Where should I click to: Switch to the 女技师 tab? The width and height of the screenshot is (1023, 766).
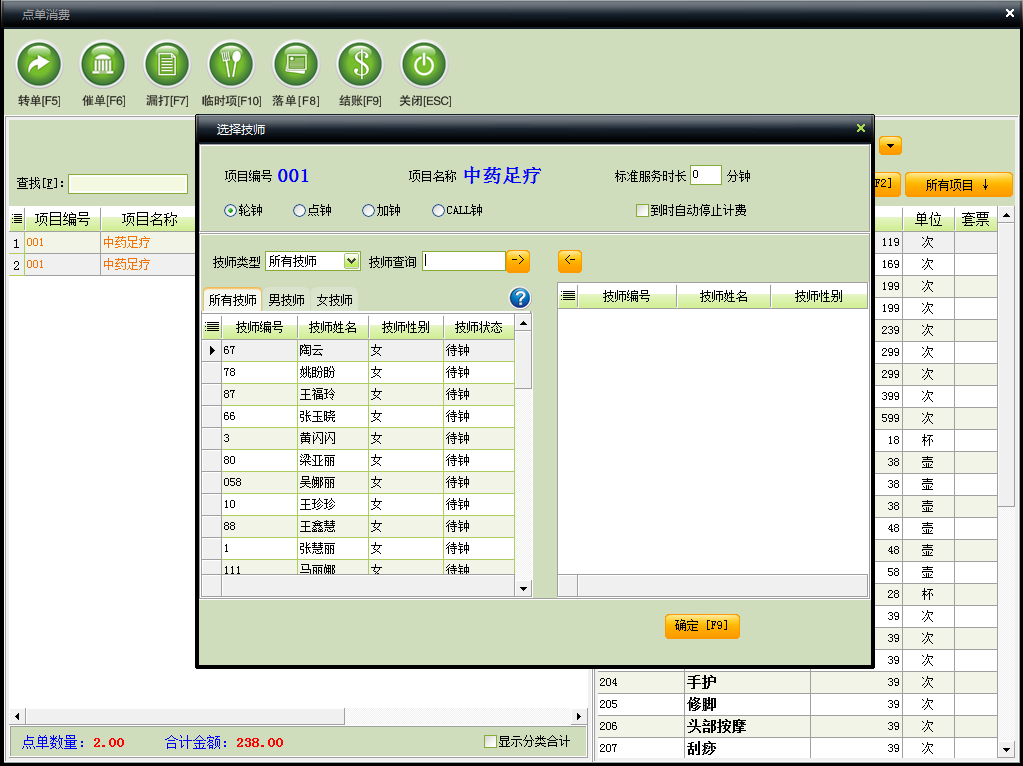point(335,299)
